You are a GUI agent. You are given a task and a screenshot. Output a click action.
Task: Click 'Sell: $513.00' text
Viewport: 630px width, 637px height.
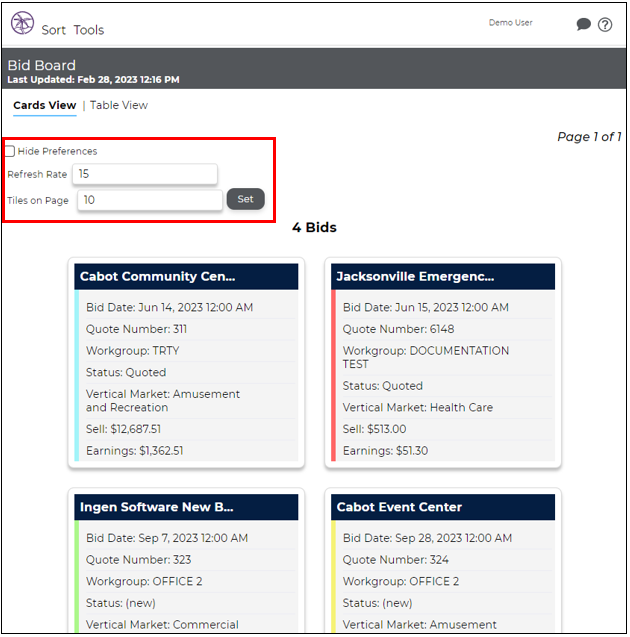click(x=375, y=429)
